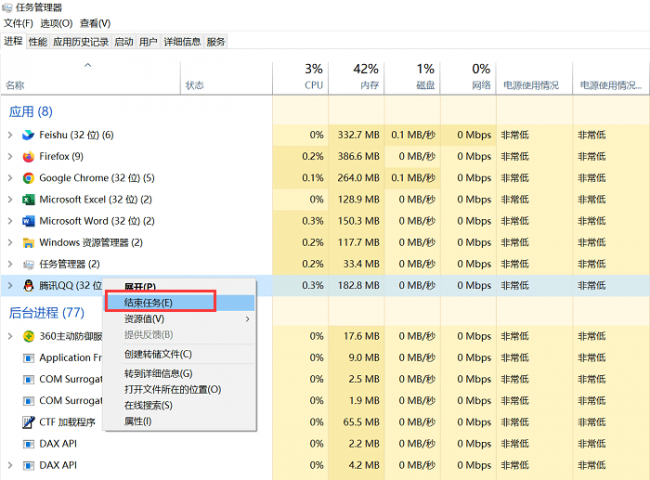This screenshot has height=480, width=650.
Task: Choose 属性(I) in context menu
Action: click(x=179, y=421)
